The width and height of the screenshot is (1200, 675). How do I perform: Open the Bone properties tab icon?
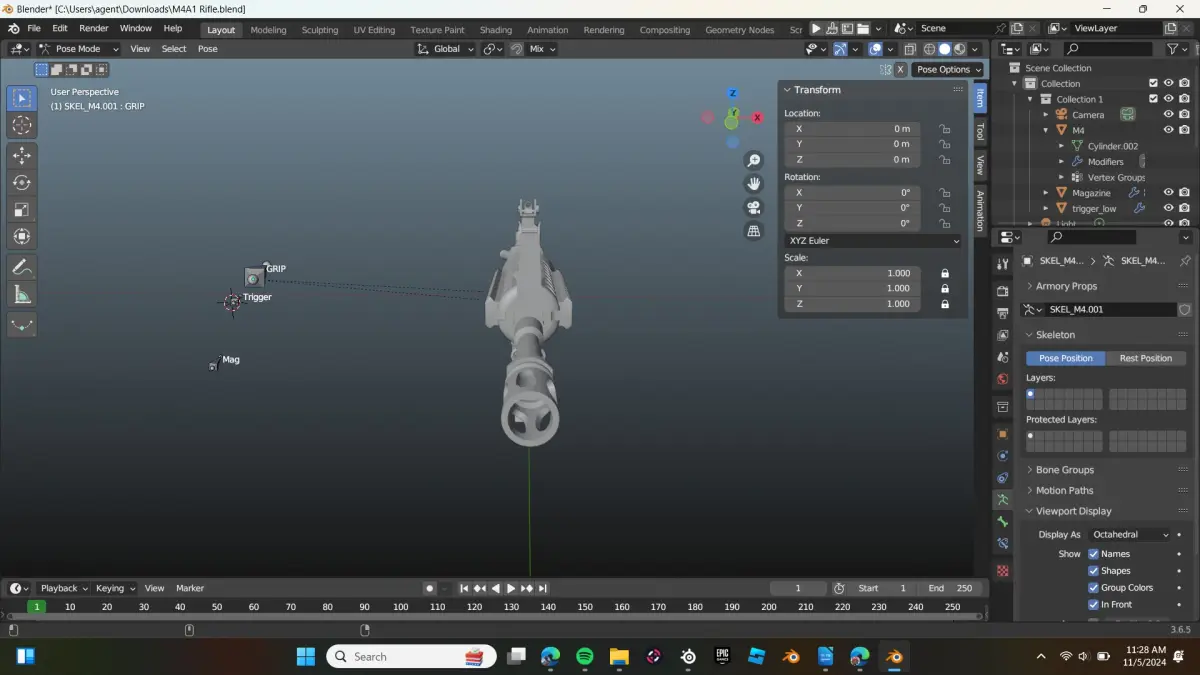(1003, 522)
